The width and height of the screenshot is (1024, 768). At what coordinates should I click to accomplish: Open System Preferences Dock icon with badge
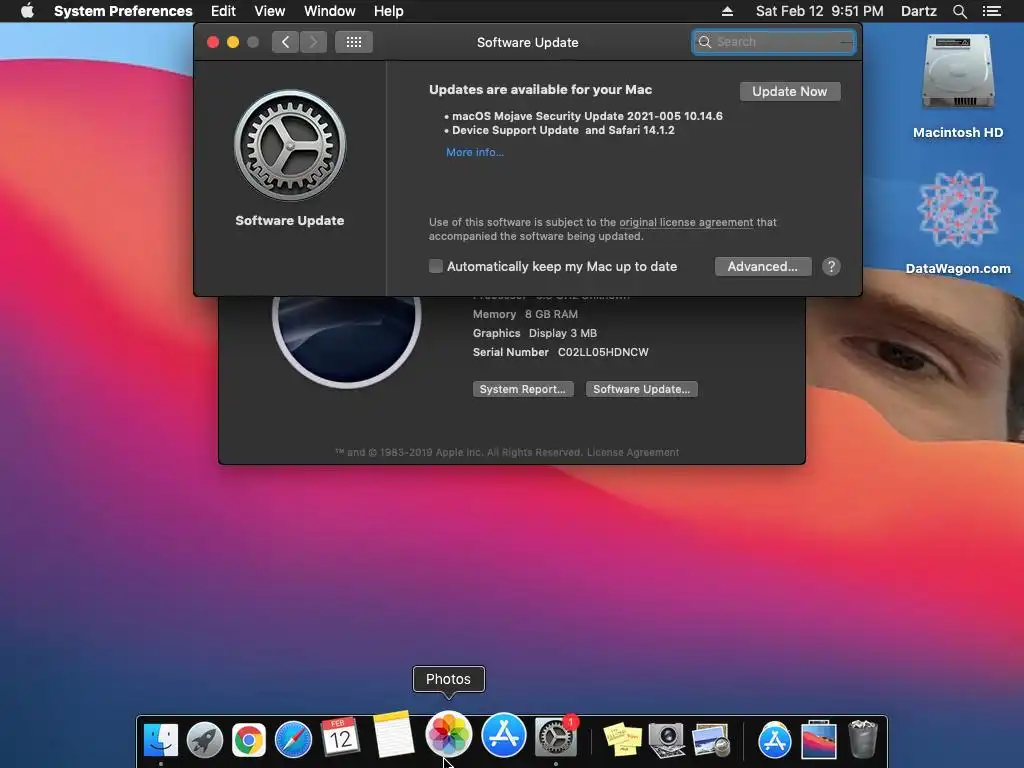click(556, 738)
